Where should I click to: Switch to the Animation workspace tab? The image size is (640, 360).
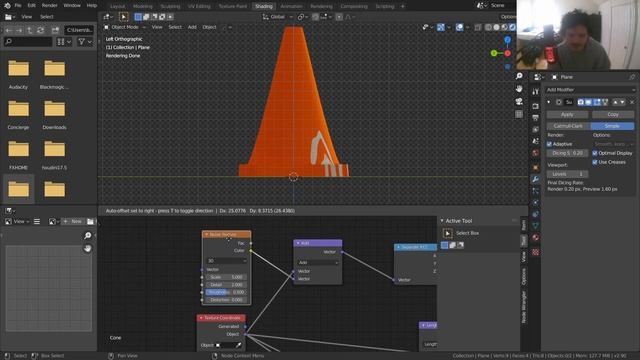pos(291,7)
